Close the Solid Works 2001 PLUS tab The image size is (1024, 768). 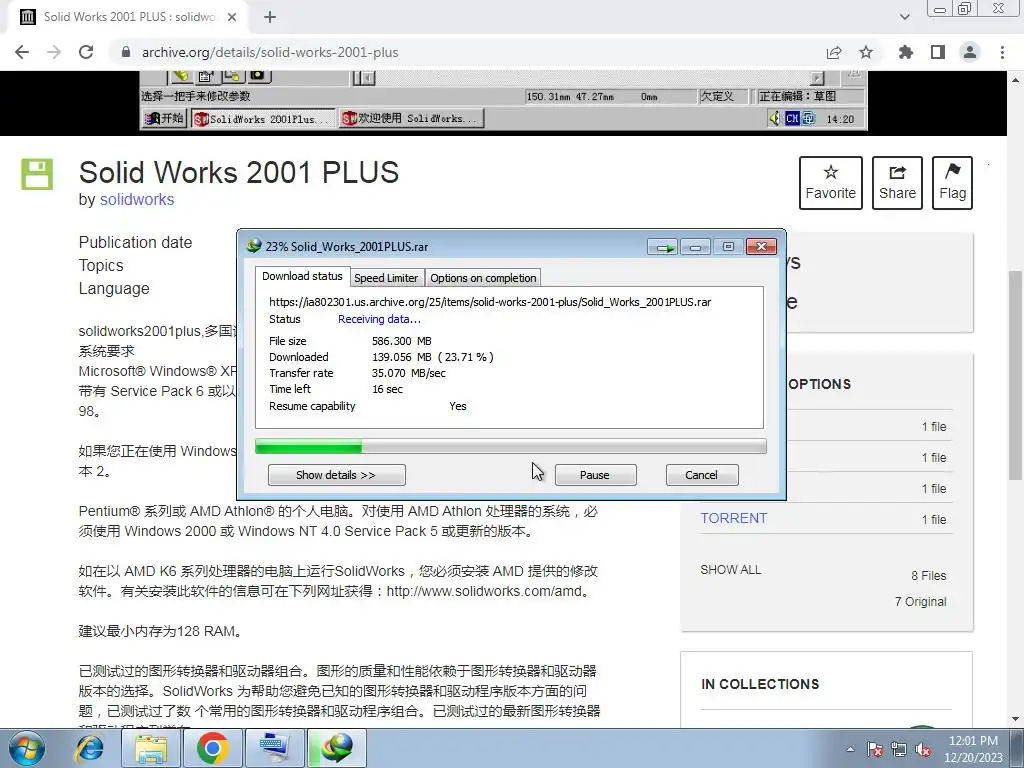[232, 17]
